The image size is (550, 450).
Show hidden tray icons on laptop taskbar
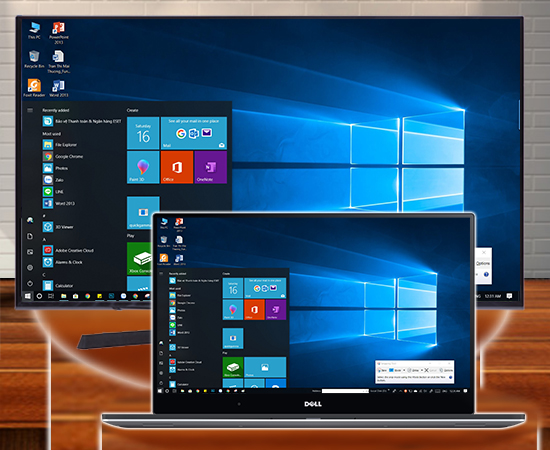point(400,391)
